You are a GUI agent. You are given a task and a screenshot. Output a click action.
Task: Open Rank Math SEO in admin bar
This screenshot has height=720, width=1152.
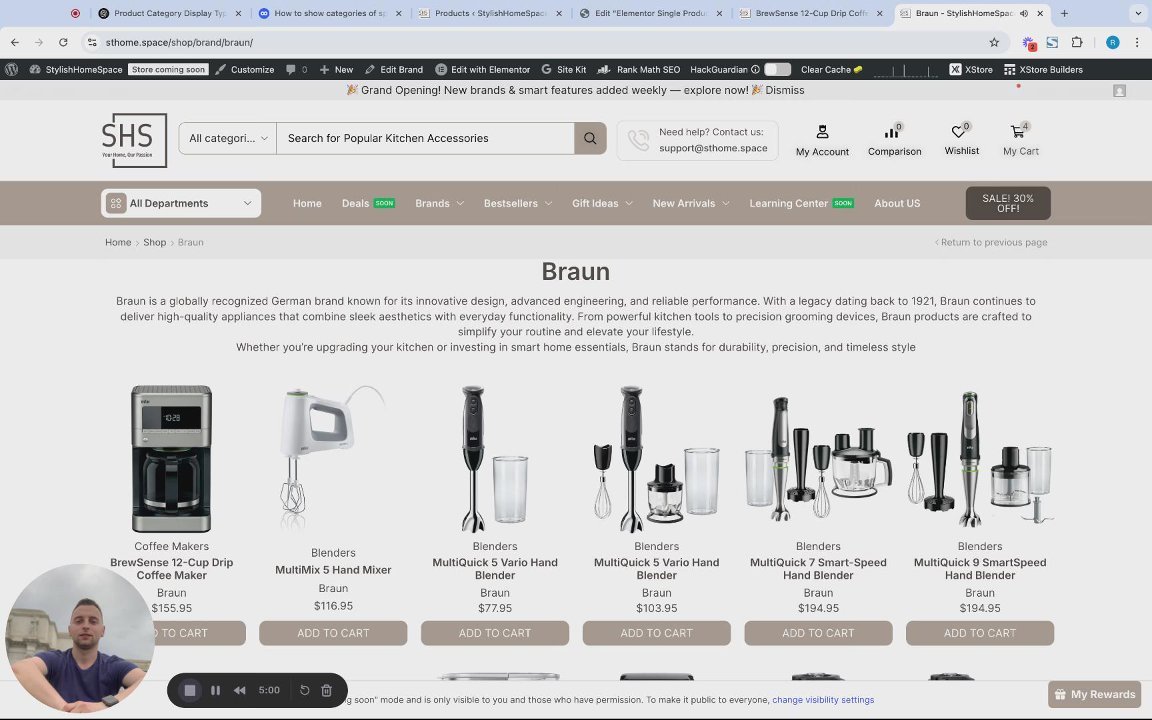(x=638, y=69)
